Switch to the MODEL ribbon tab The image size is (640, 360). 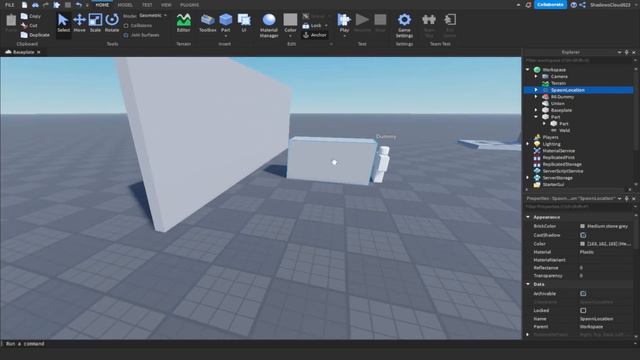(x=125, y=5)
